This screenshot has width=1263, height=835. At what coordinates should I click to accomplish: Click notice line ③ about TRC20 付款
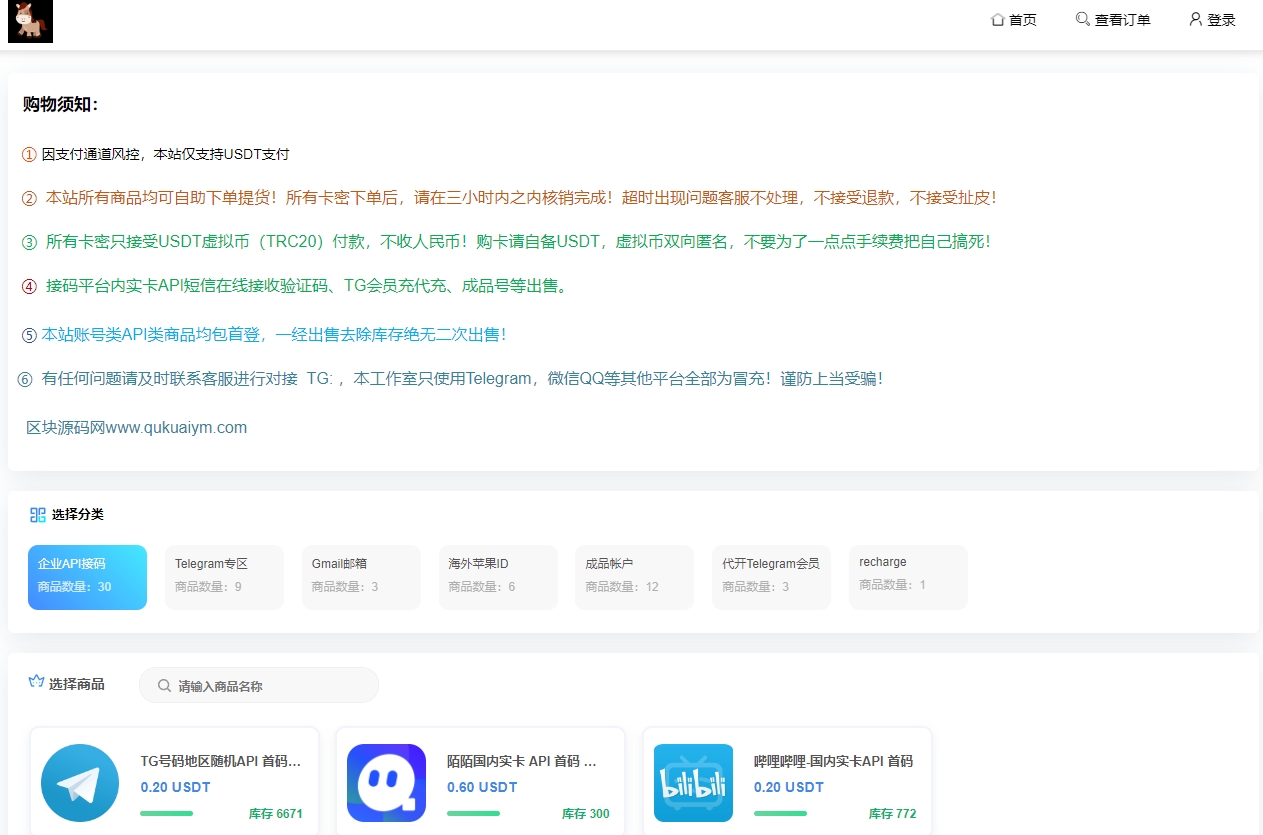tap(506, 242)
